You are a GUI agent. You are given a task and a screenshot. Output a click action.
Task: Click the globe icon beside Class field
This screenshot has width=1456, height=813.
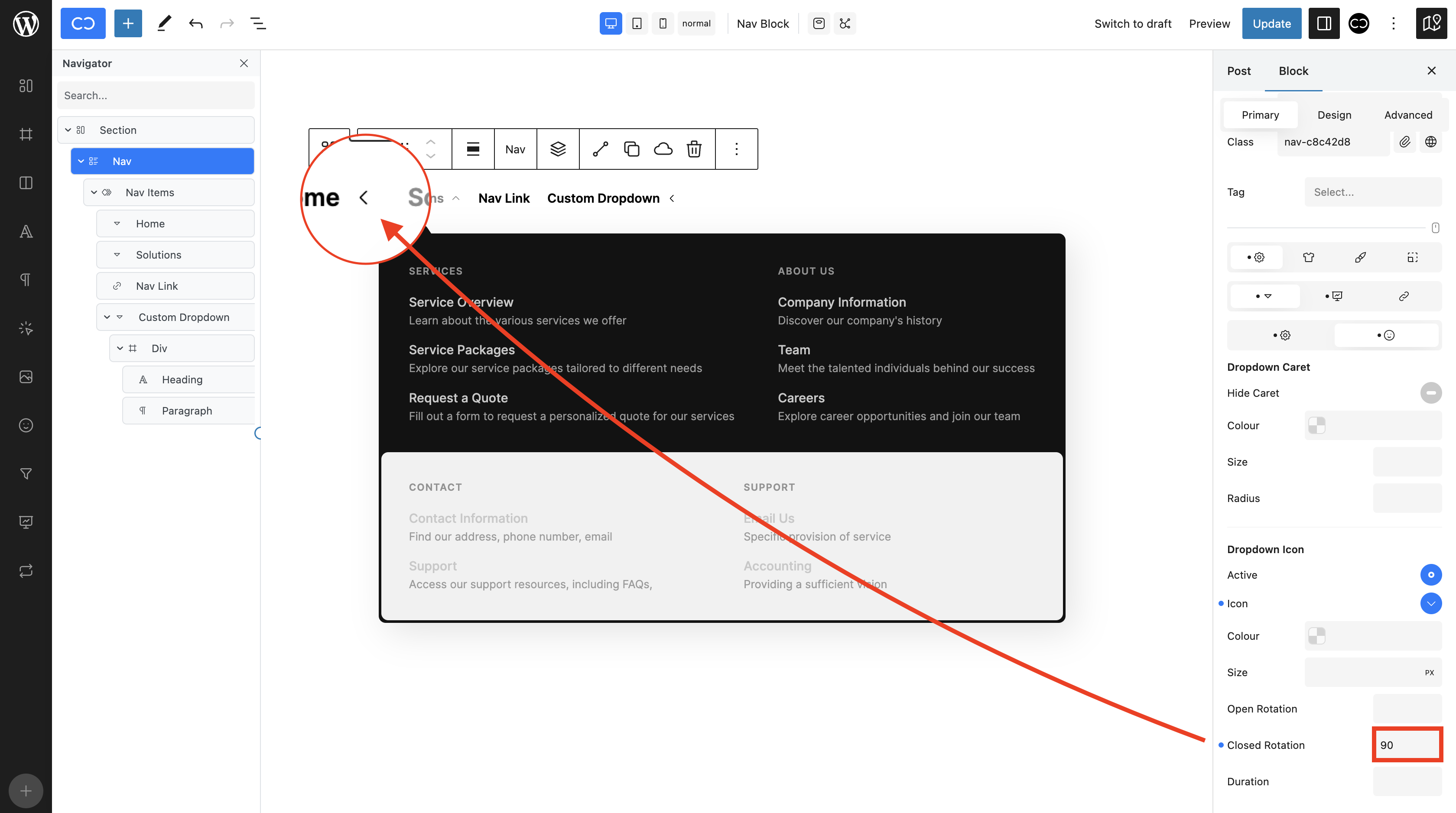pyautogui.click(x=1430, y=142)
